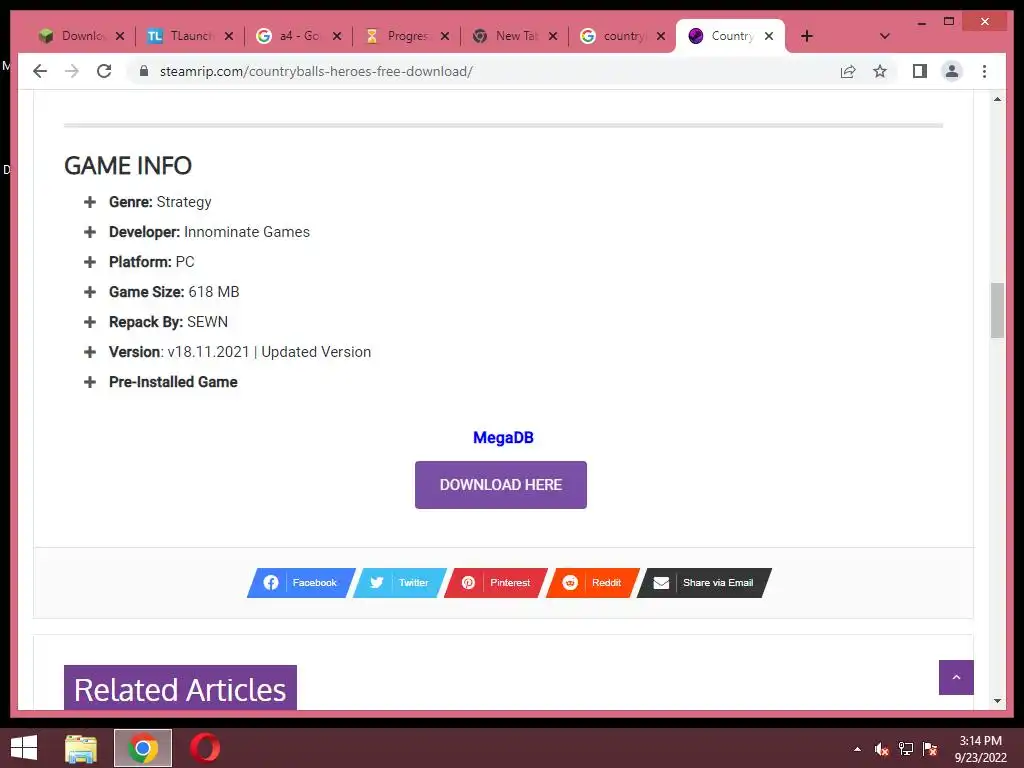Click Share via Email button
Viewport: 1024px width, 768px height.
704,583
